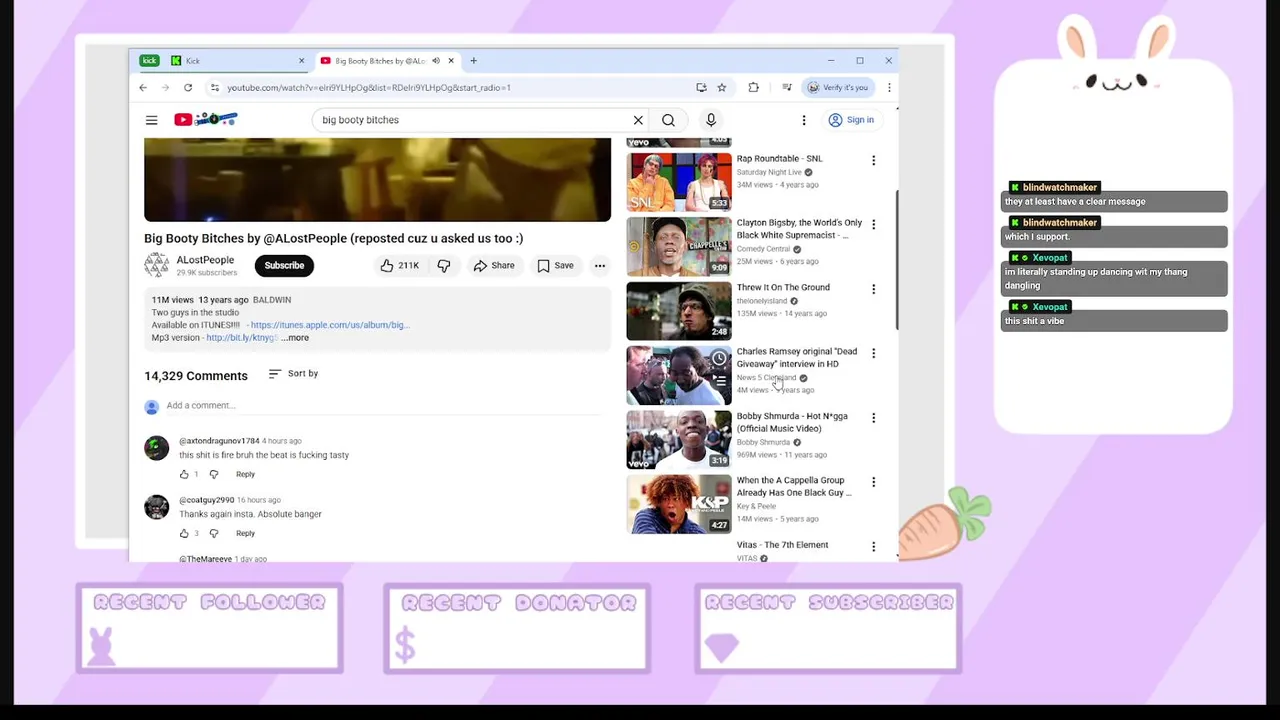1280x720 pixels.
Task: Open a new browser tab
Action: click(473, 61)
